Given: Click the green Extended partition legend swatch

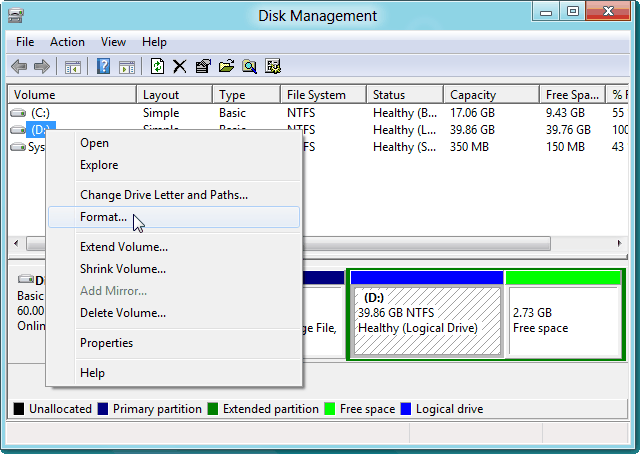Looking at the screenshot, I should (213, 409).
